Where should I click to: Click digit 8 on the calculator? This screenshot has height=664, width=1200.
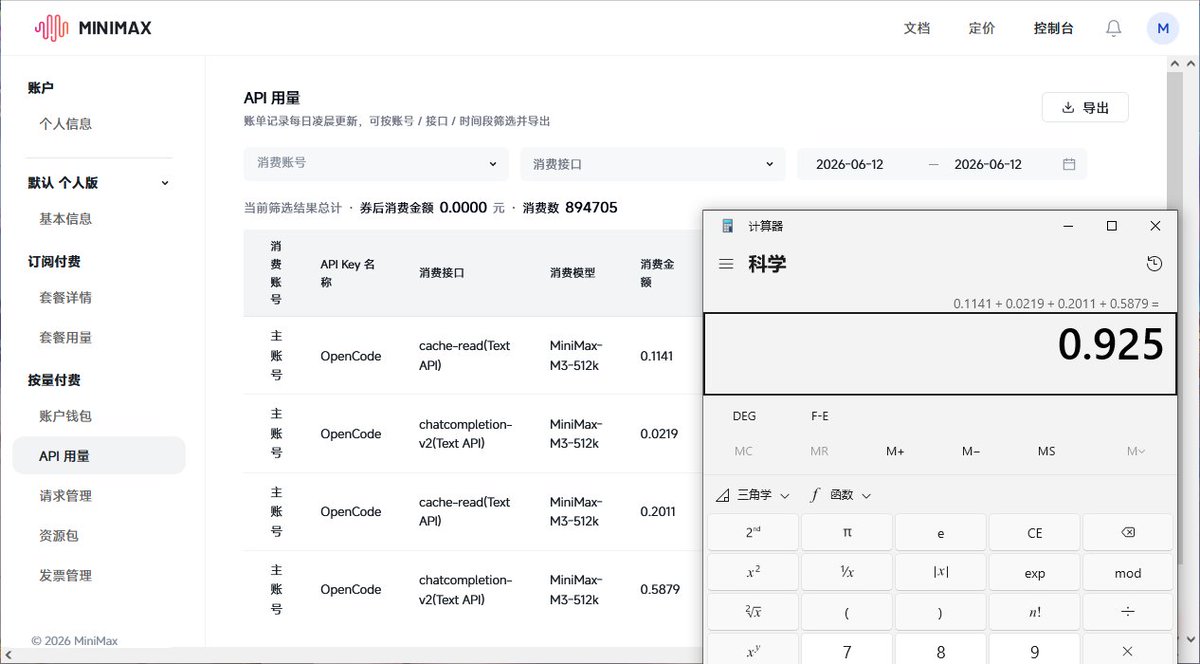[941, 649]
